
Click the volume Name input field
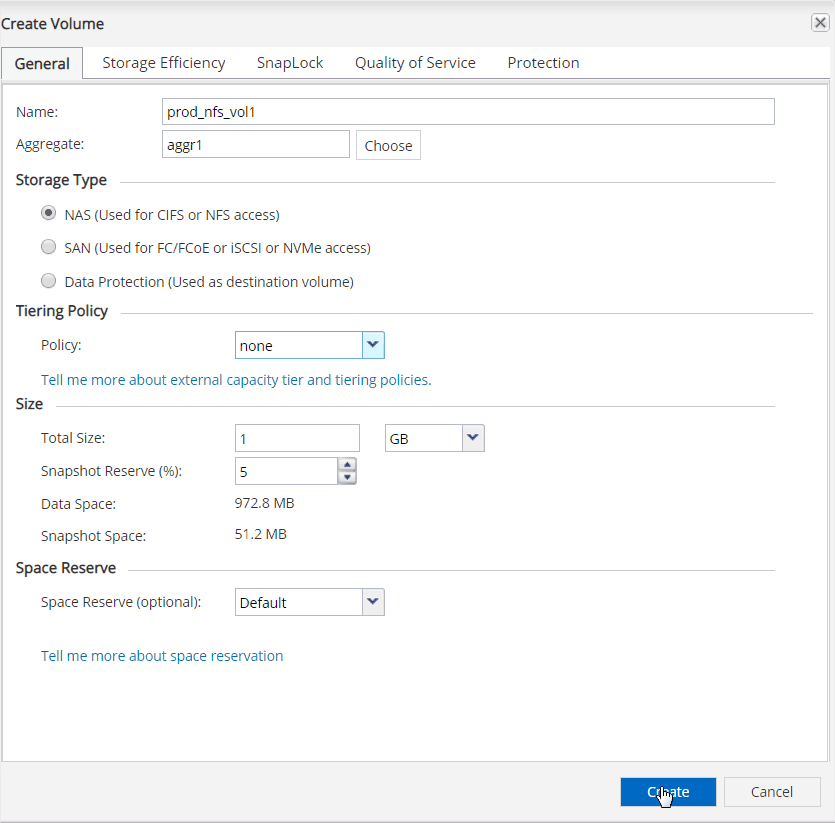(x=468, y=112)
